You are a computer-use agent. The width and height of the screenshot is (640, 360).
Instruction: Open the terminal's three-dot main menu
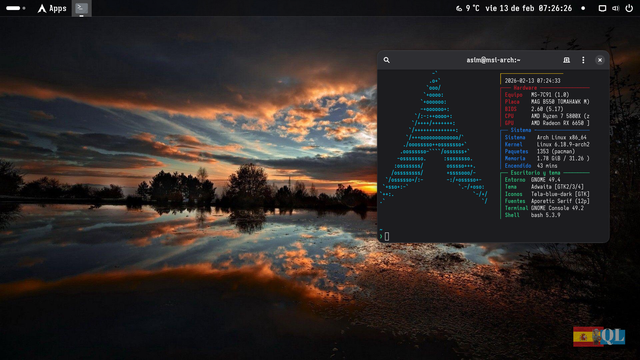[583, 60]
